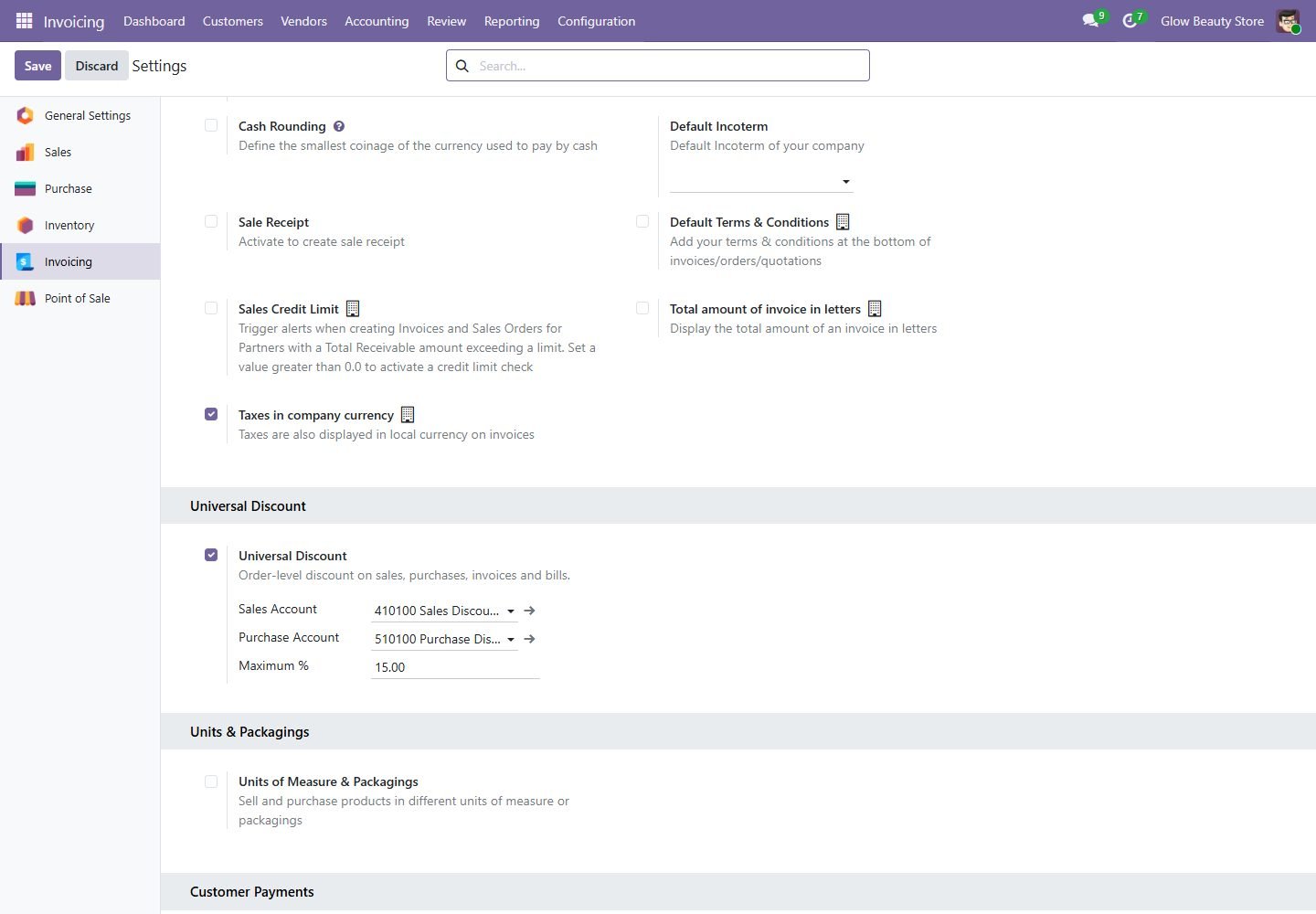Open the apps grid menu icon

coord(25,20)
